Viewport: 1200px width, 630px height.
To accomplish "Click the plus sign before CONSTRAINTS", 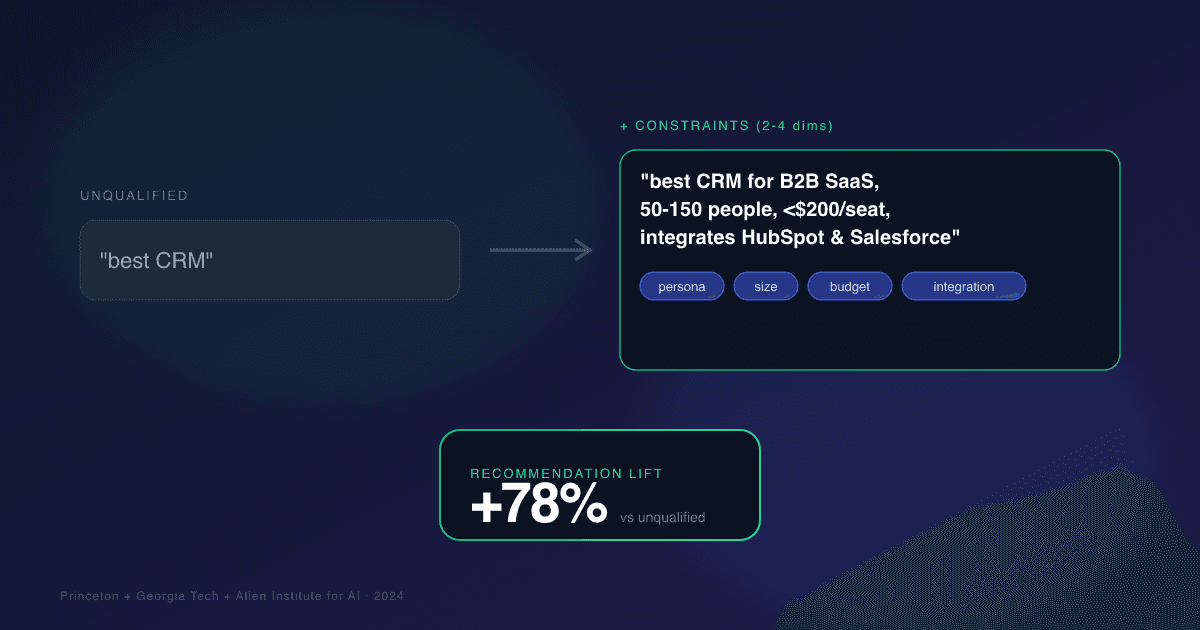I will click(x=625, y=127).
